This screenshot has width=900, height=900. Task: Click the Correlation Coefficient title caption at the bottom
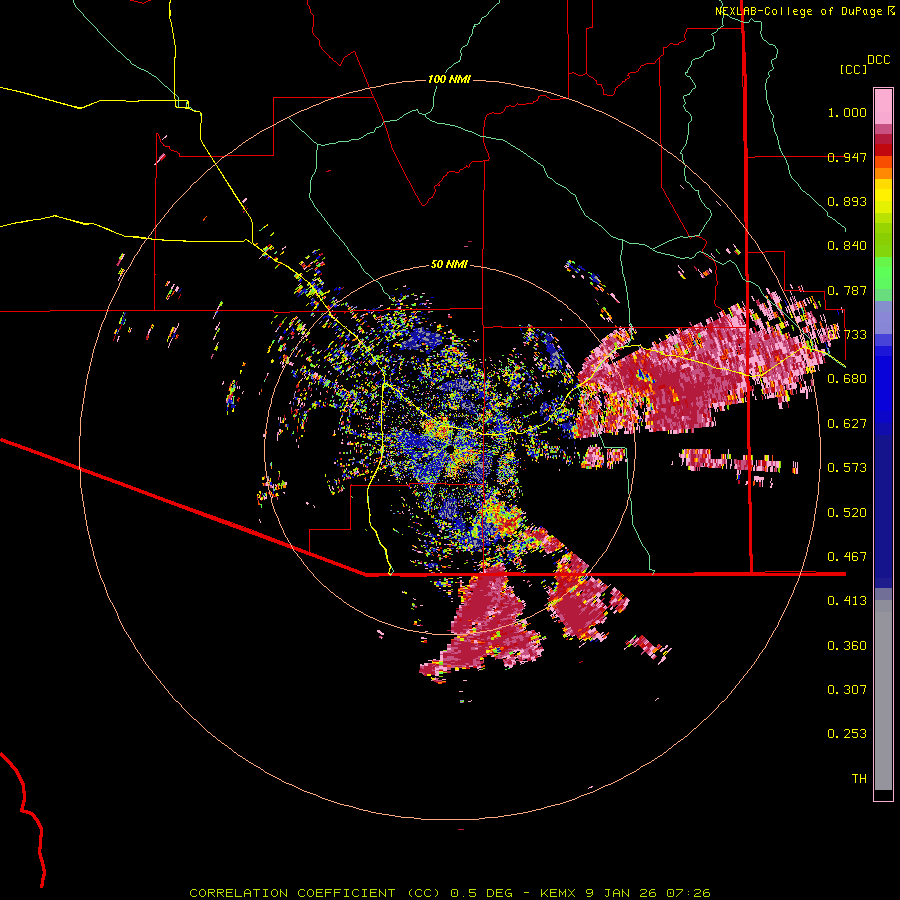[450, 893]
